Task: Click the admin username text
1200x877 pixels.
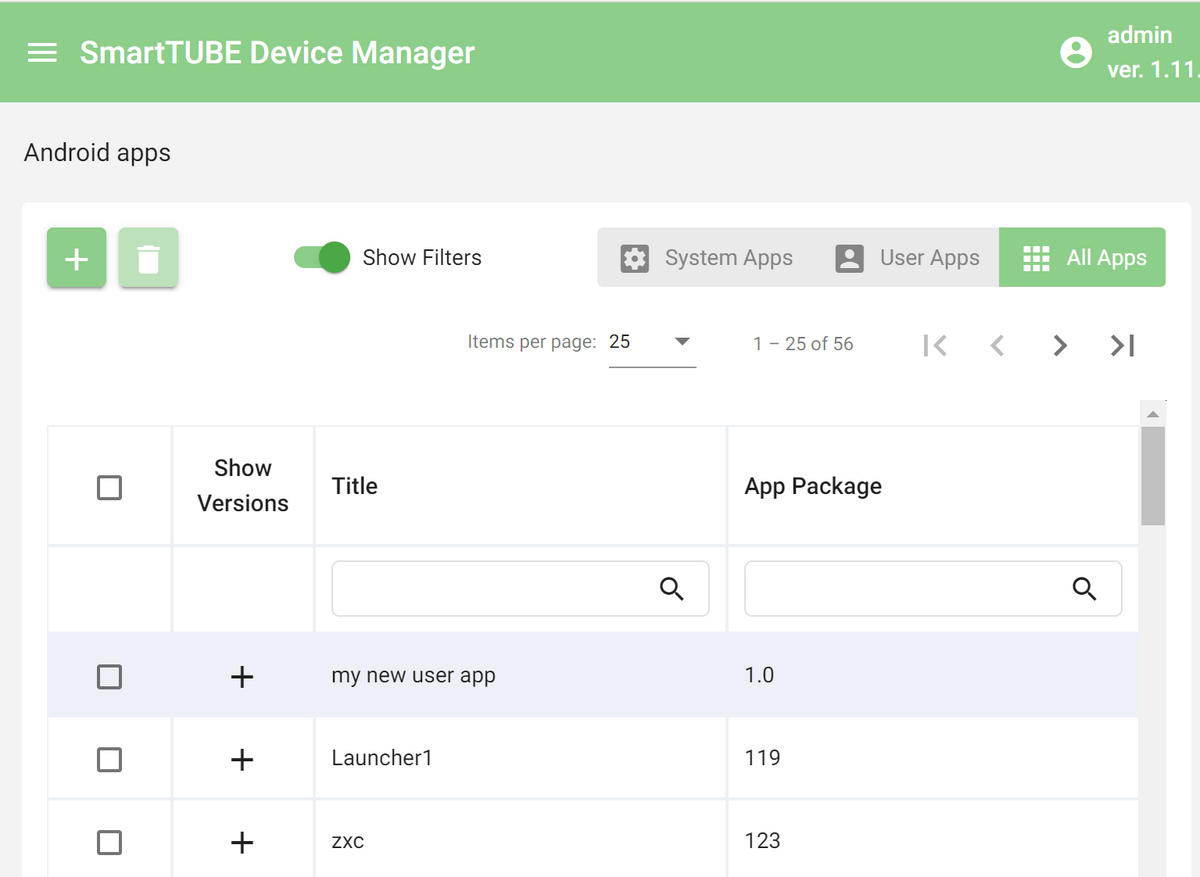Action: point(1140,35)
